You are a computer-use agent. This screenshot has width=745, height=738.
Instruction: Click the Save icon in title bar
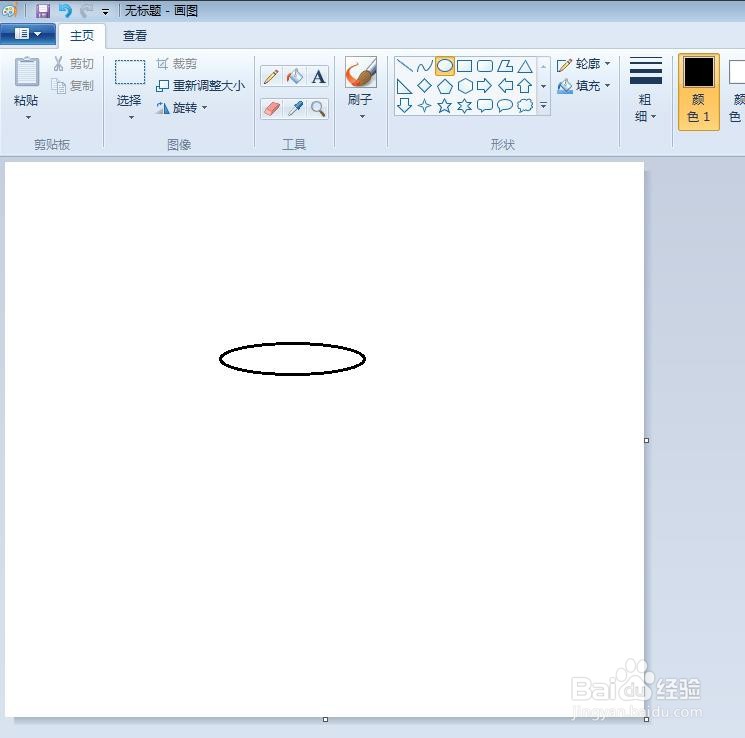pos(43,10)
